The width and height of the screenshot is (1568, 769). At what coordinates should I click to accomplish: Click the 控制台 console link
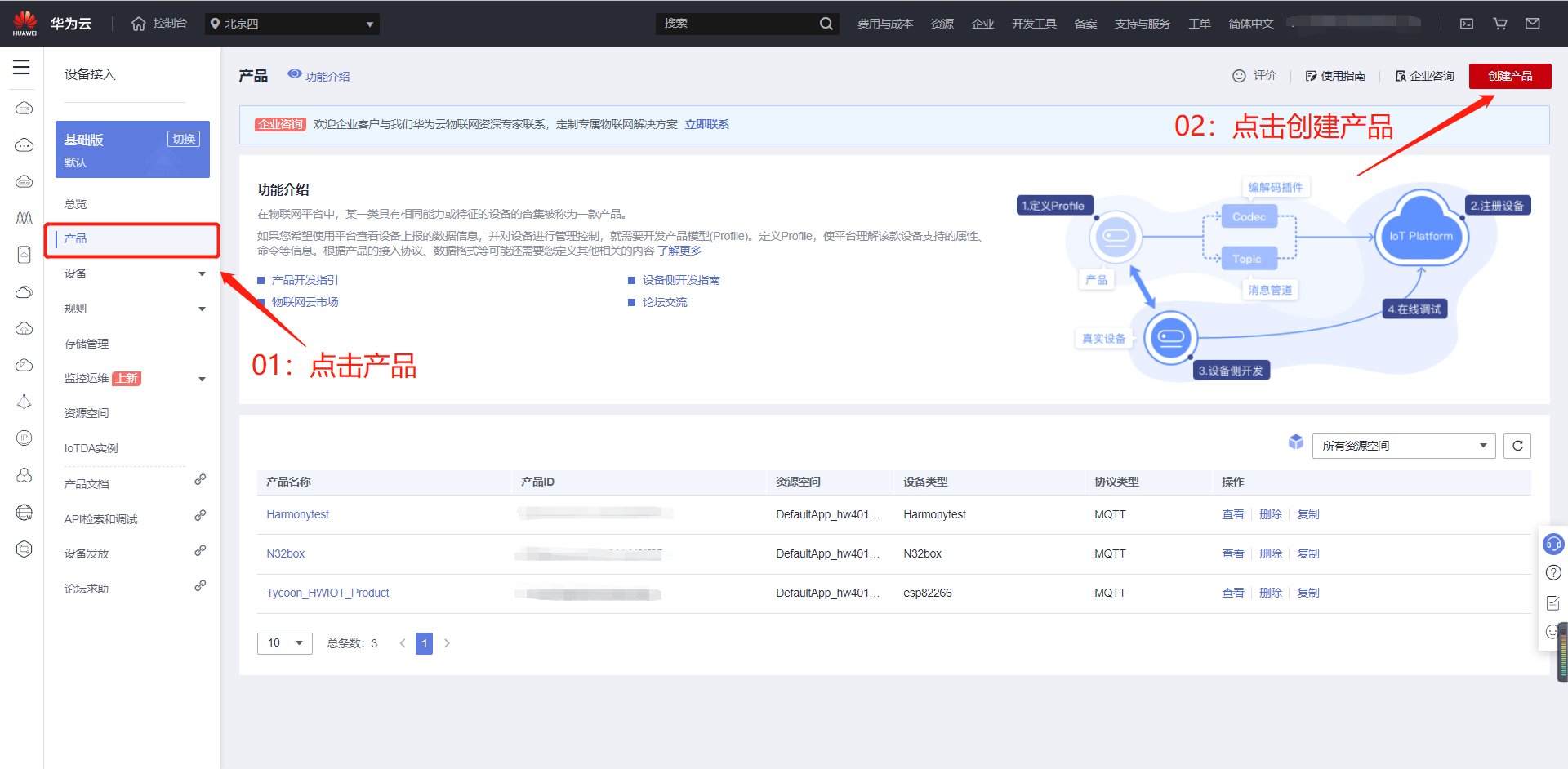tap(170, 24)
